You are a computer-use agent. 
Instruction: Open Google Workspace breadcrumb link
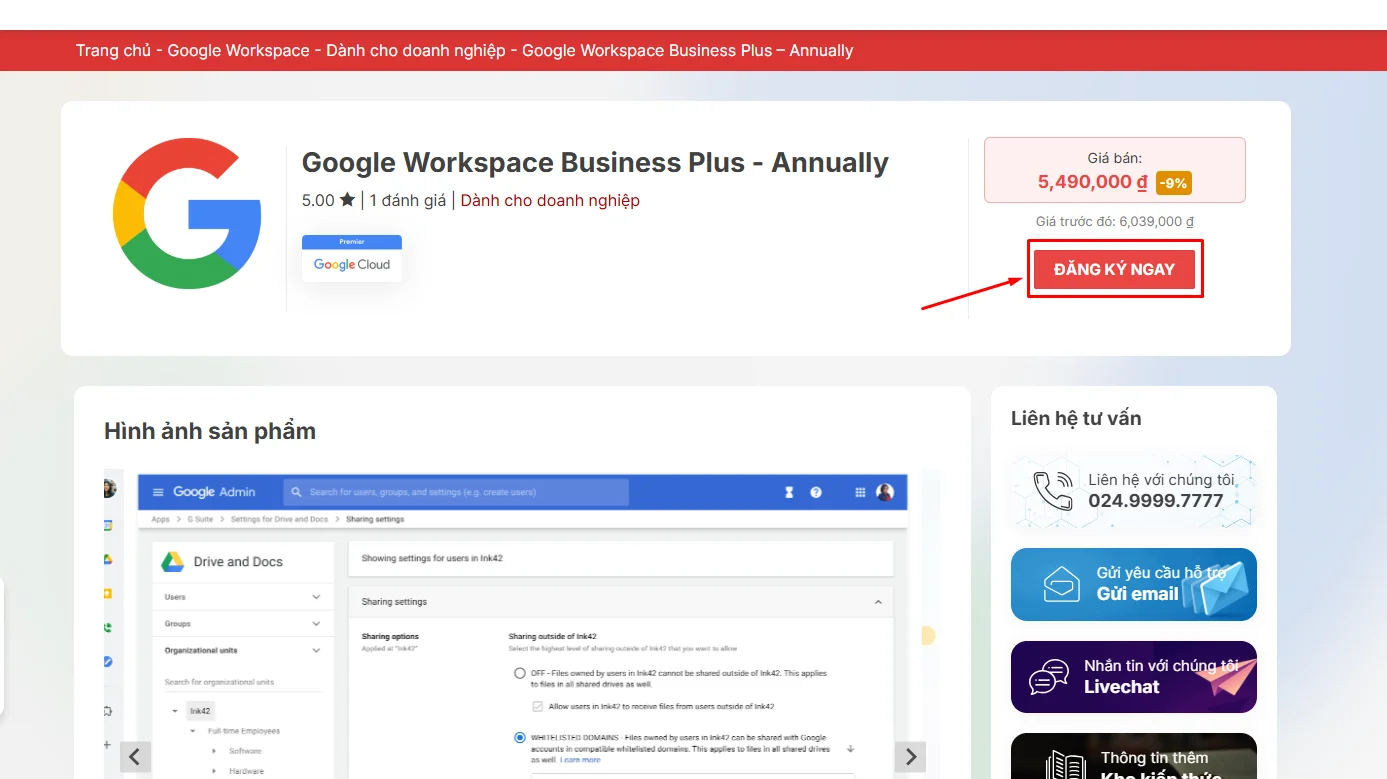238,50
